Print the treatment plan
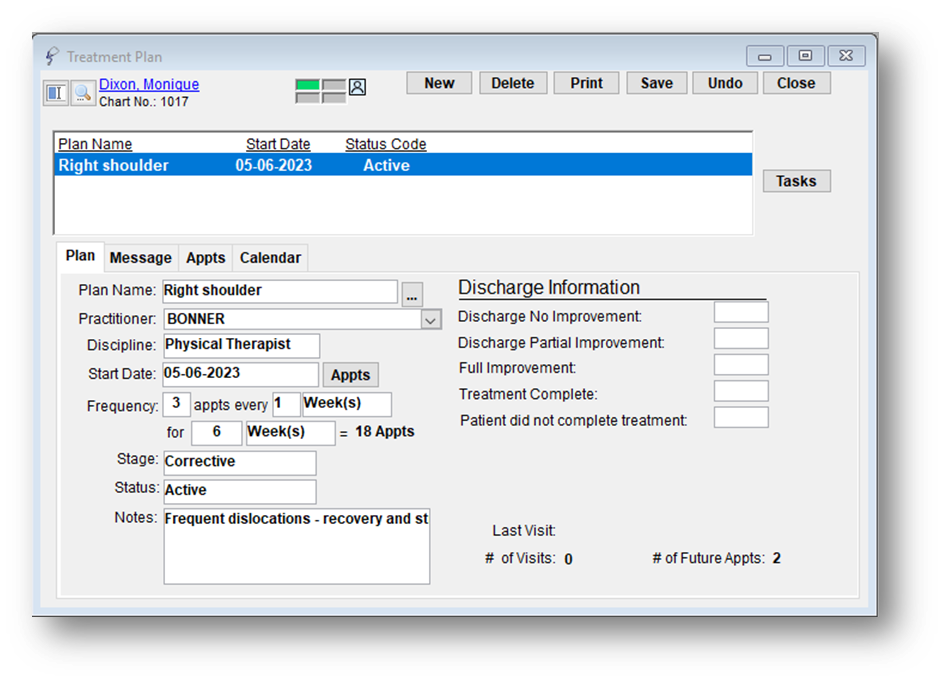This screenshot has height=682, width=944. 586,83
